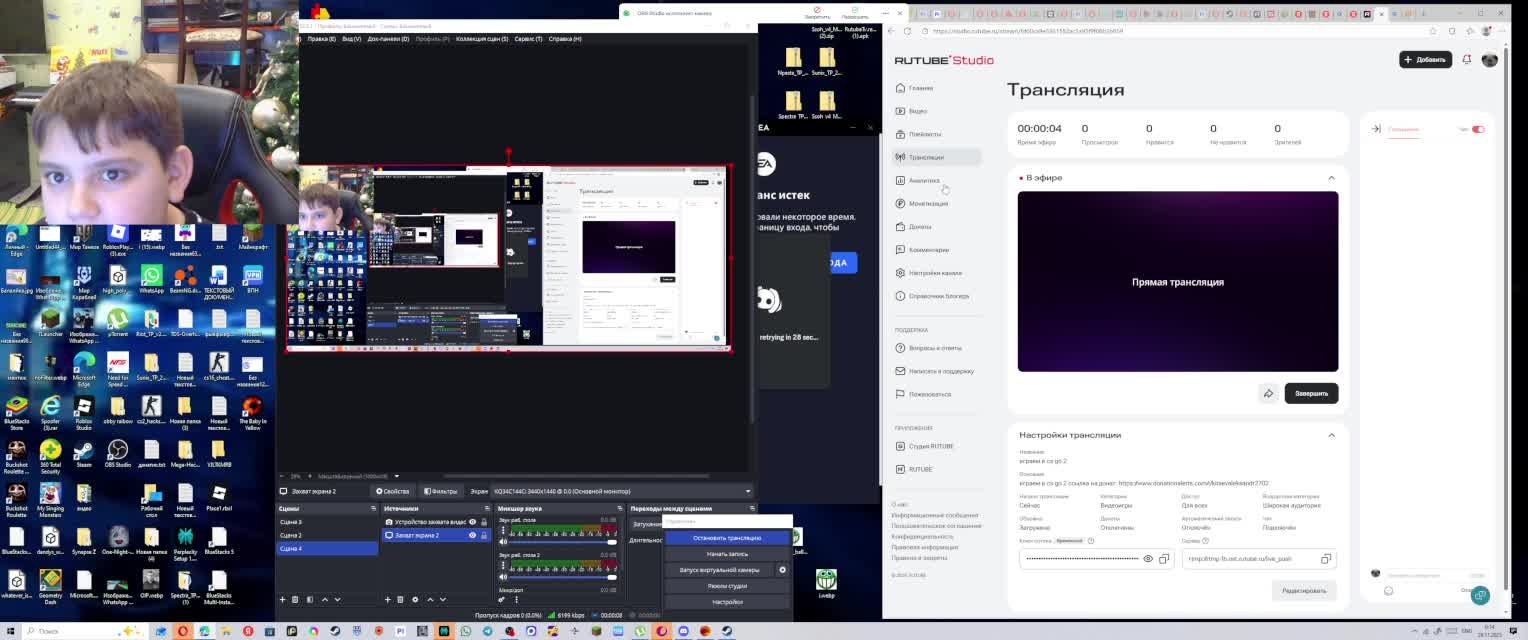Add a new source in OBS

[x=387, y=599]
